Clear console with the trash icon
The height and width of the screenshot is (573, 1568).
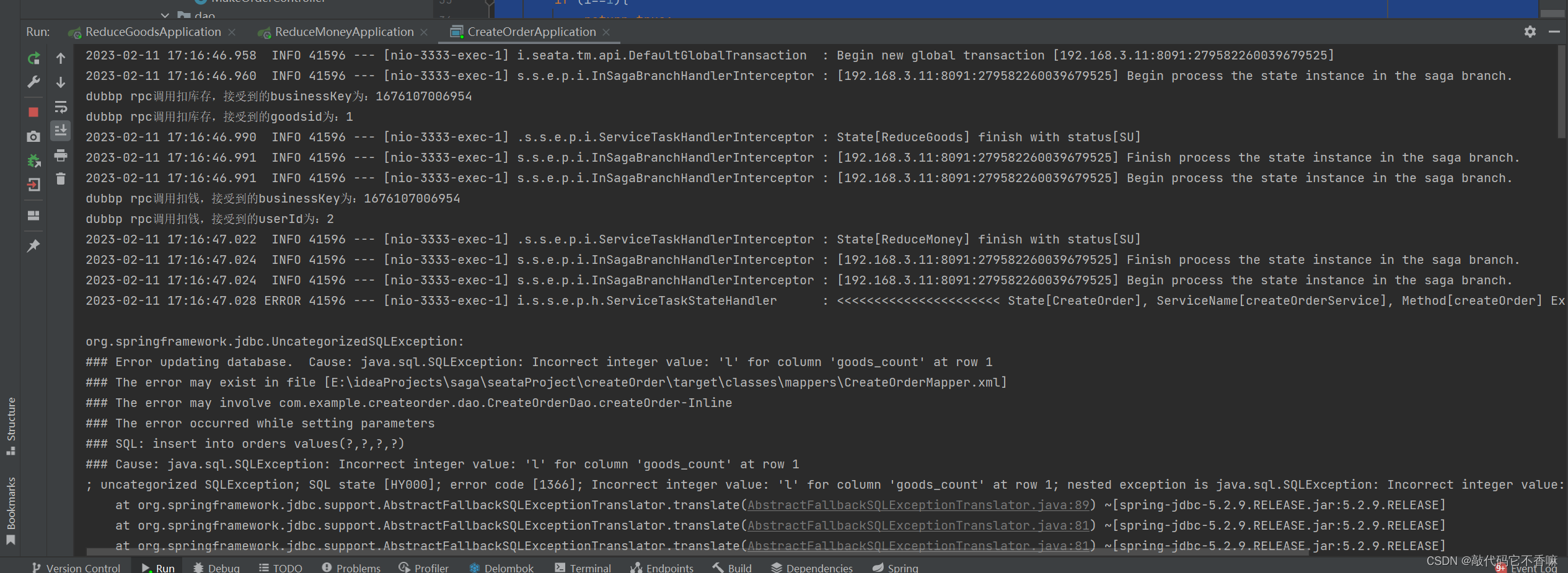tap(61, 179)
